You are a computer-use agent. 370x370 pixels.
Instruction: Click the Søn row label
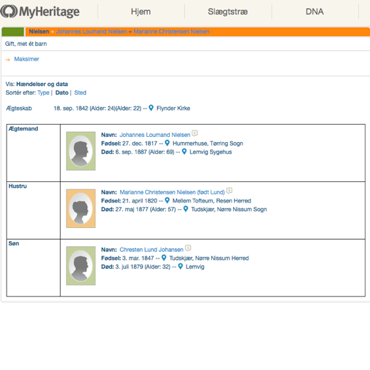coord(14,243)
